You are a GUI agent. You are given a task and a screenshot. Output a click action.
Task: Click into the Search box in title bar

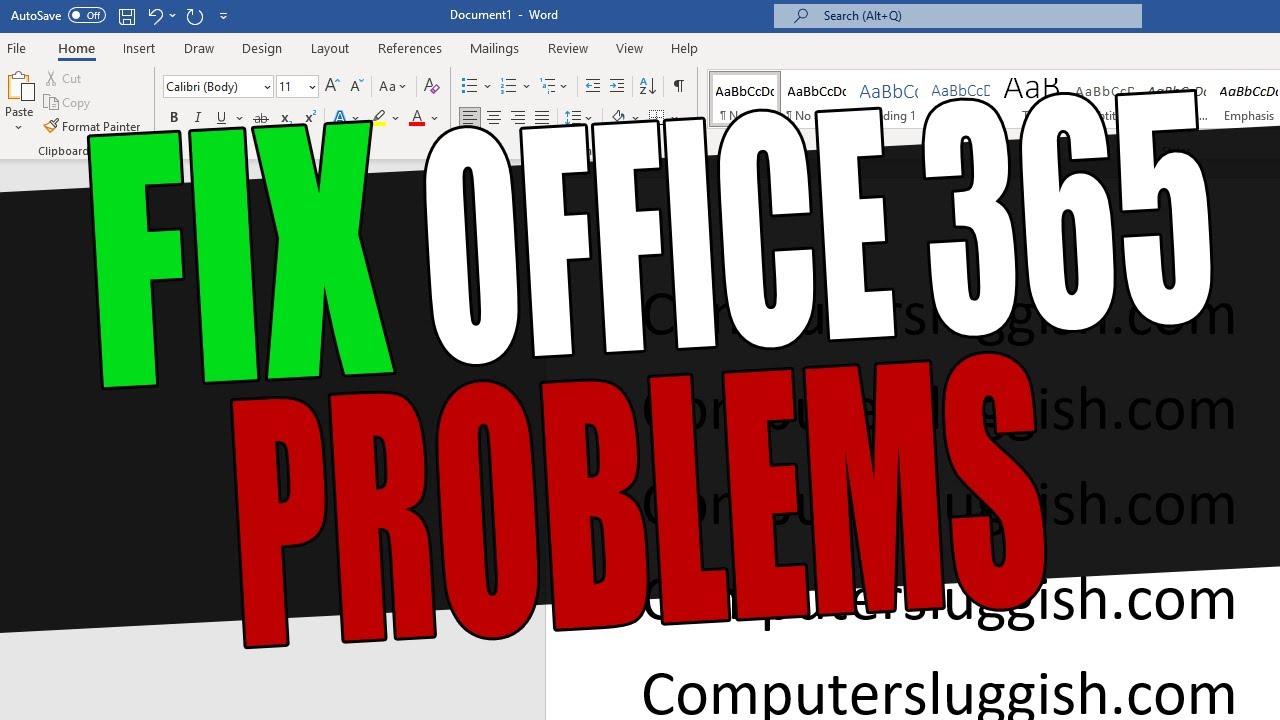pyautogui.click(x=958, y=15)
